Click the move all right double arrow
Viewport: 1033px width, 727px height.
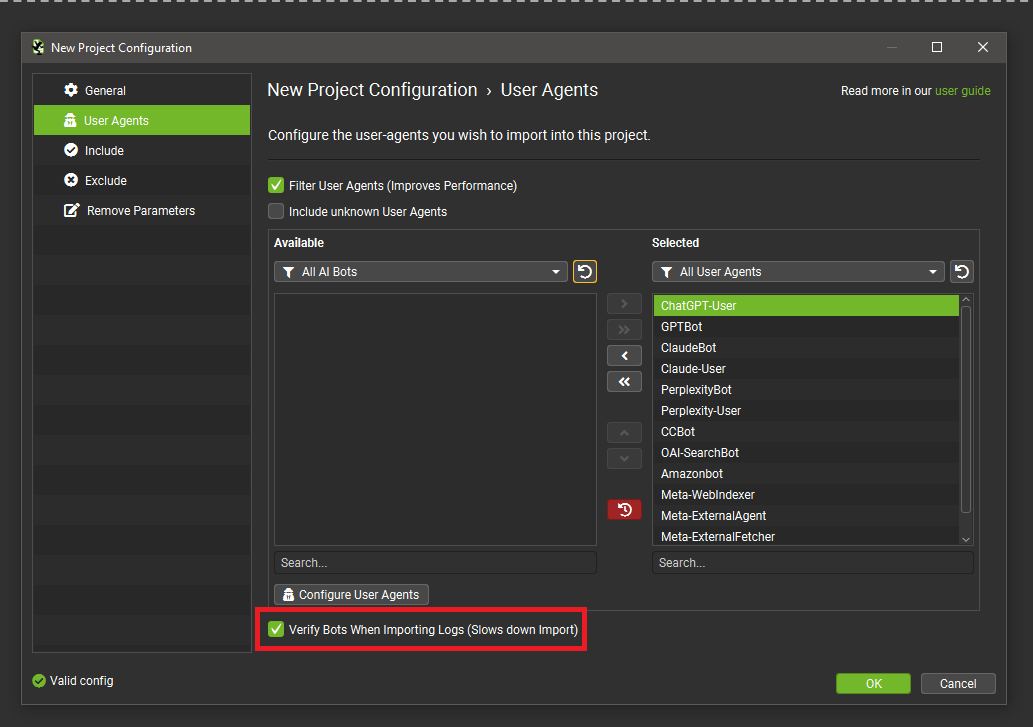pyautogui.click(x=624, y=329)
